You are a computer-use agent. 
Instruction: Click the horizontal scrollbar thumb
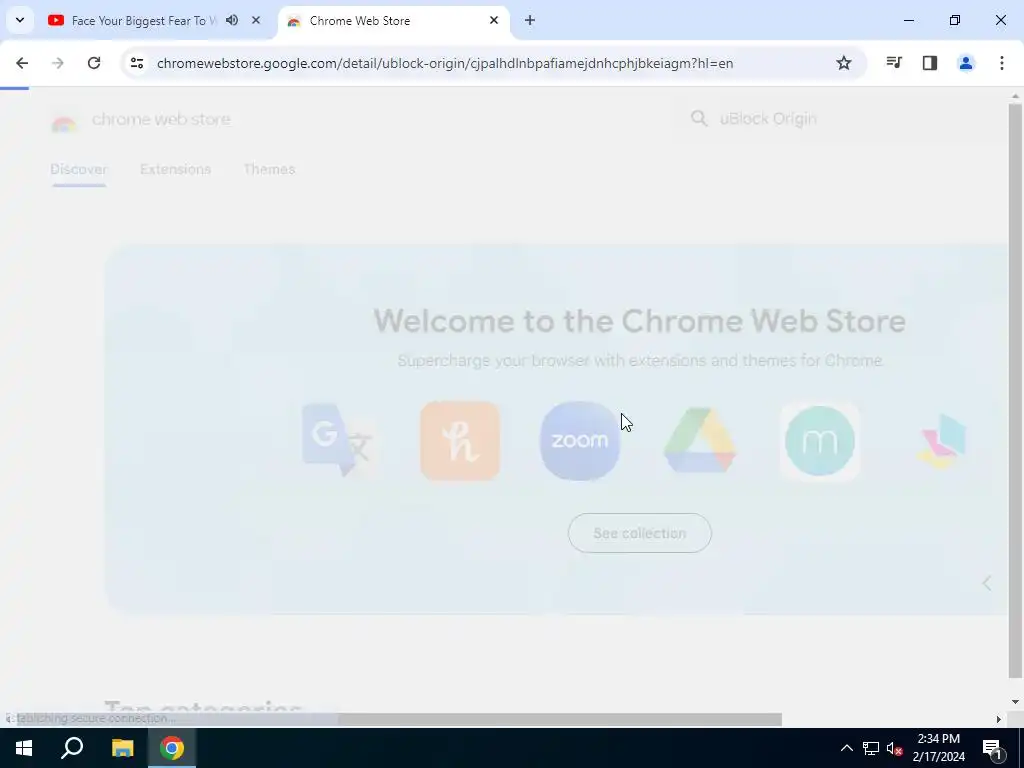[x=399, y=720]
